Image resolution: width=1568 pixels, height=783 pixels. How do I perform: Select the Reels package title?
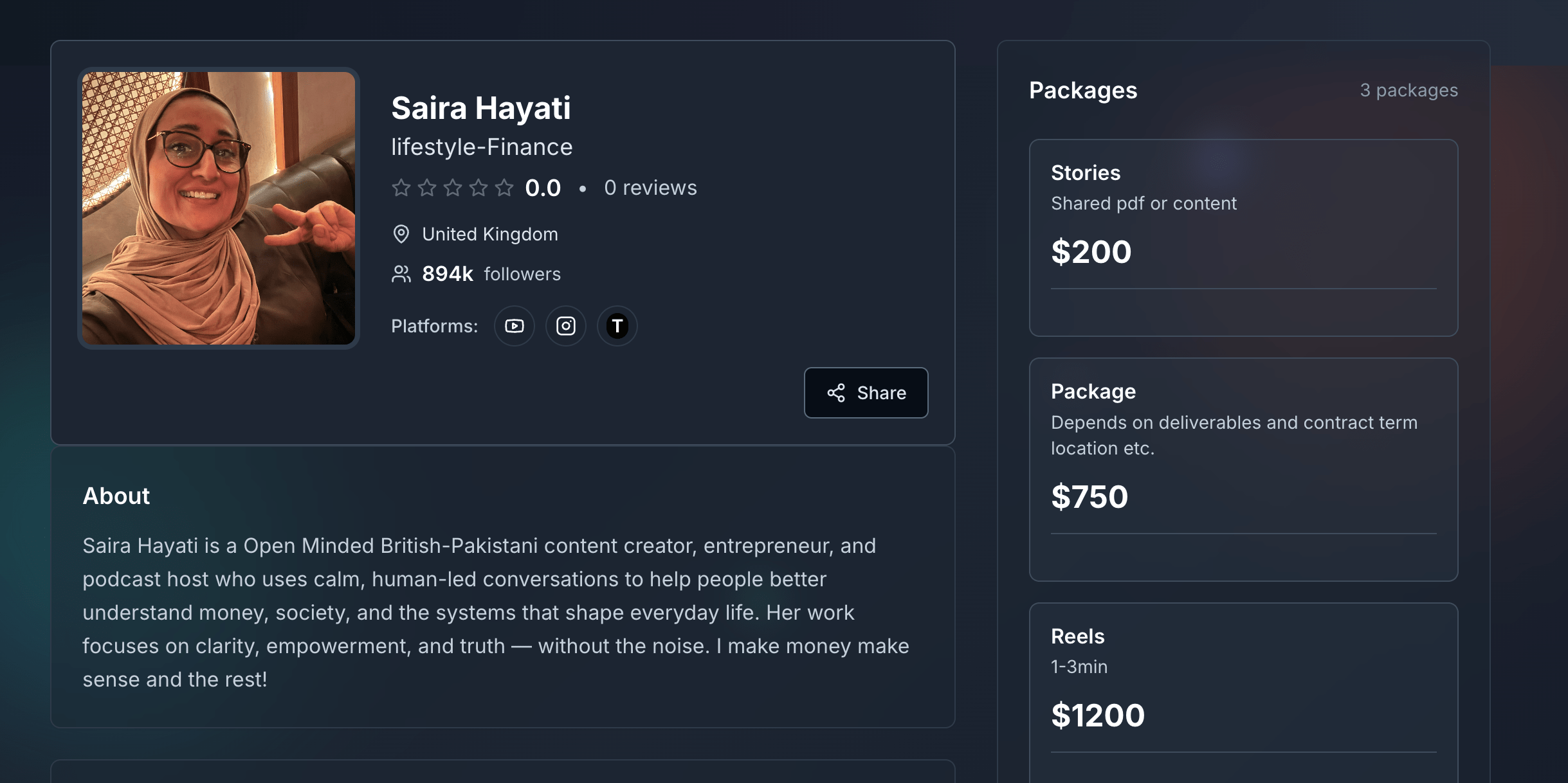[1077, 636]
